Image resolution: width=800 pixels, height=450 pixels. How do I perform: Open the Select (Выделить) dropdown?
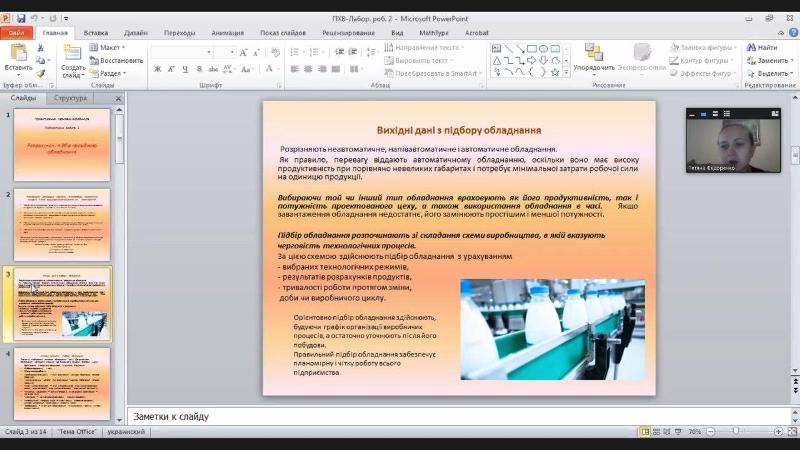(x=770, y=73)
